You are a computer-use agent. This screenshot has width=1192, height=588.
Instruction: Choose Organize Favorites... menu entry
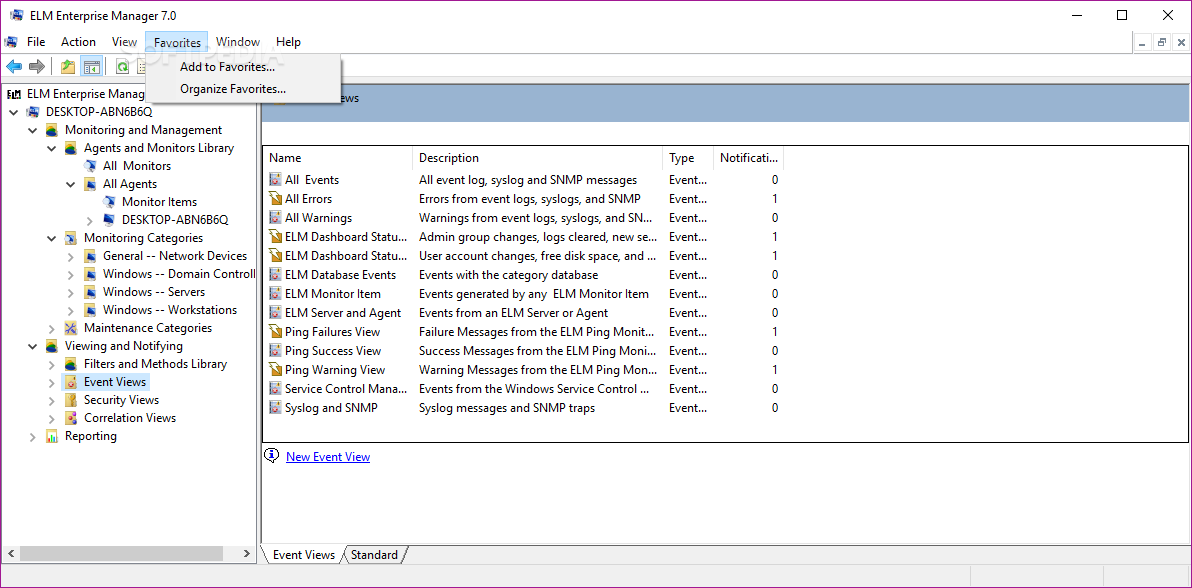click(x=243, y=89)
